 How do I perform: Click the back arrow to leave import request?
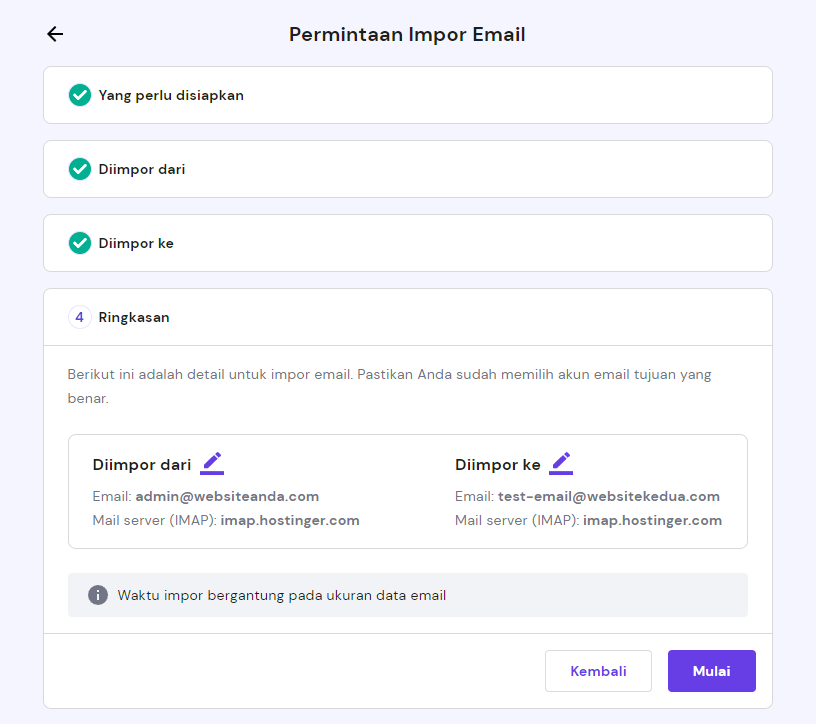tap(55, 33)
